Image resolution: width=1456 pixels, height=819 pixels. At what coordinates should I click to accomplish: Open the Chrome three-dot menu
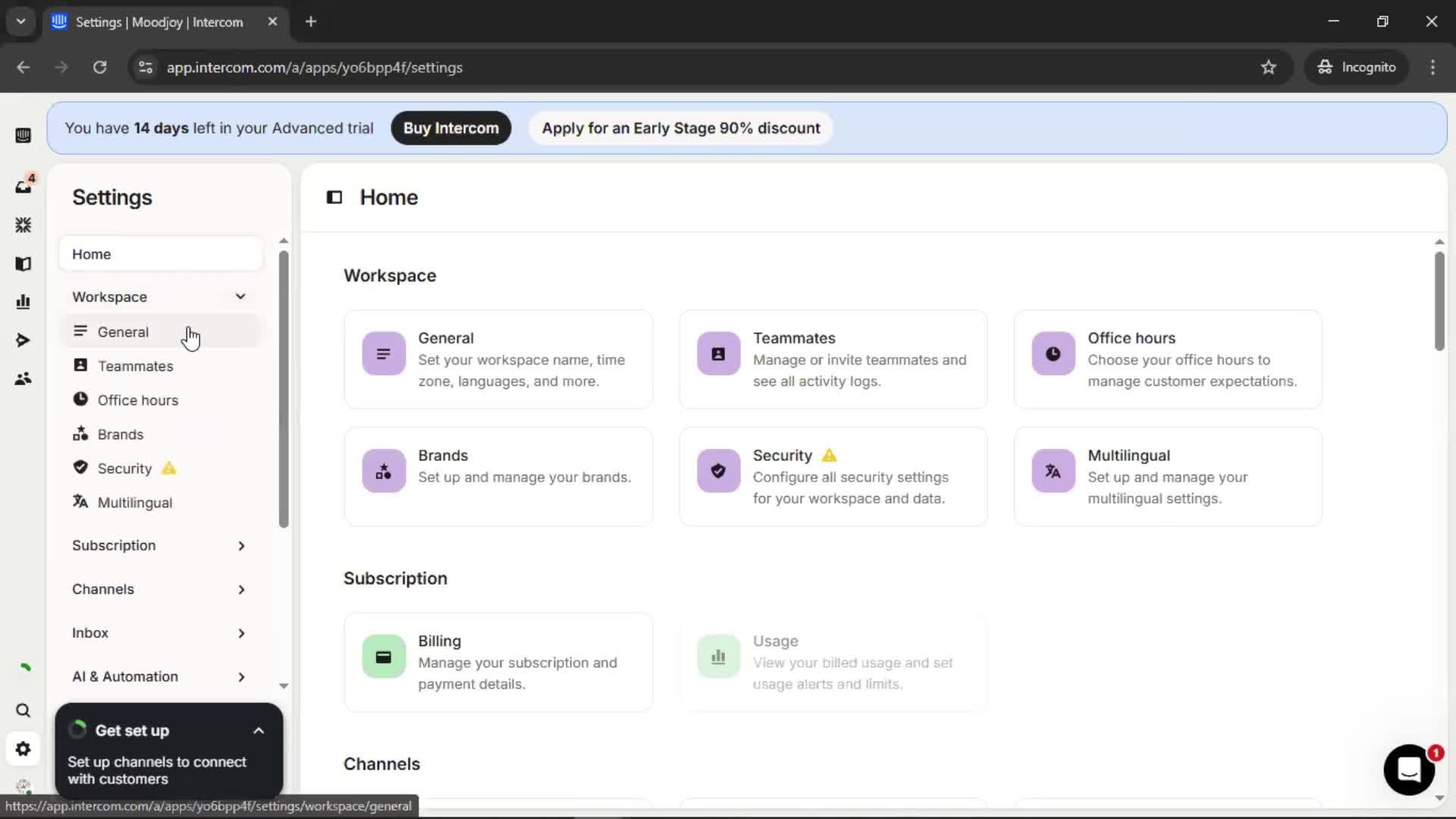click(x=1432, y=67)
